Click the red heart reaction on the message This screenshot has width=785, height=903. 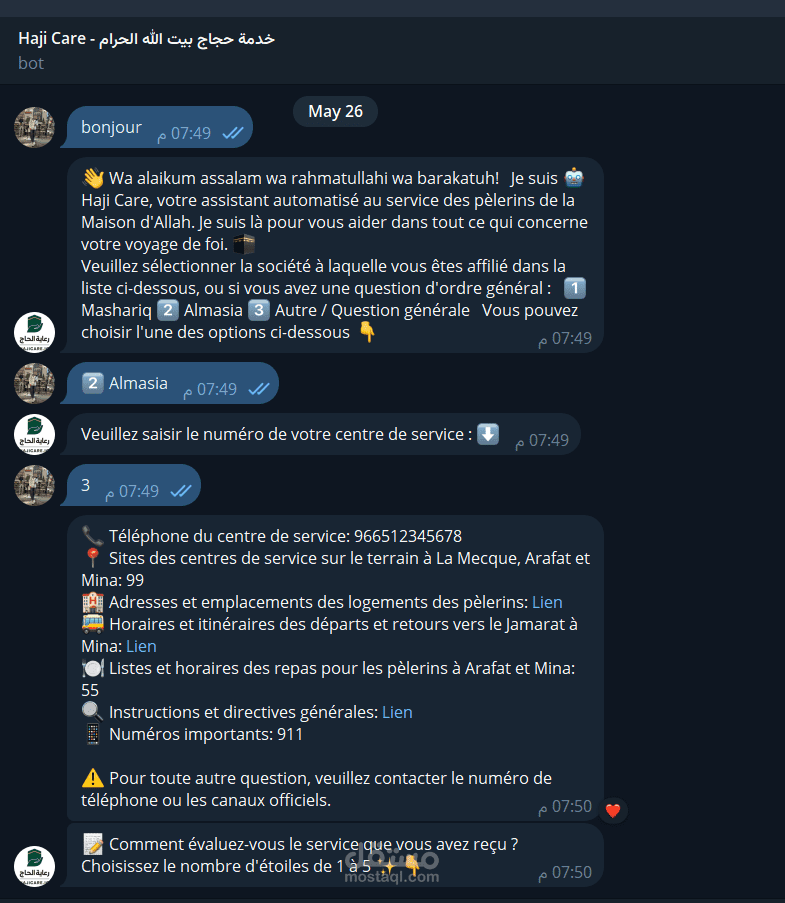[613, 811]
